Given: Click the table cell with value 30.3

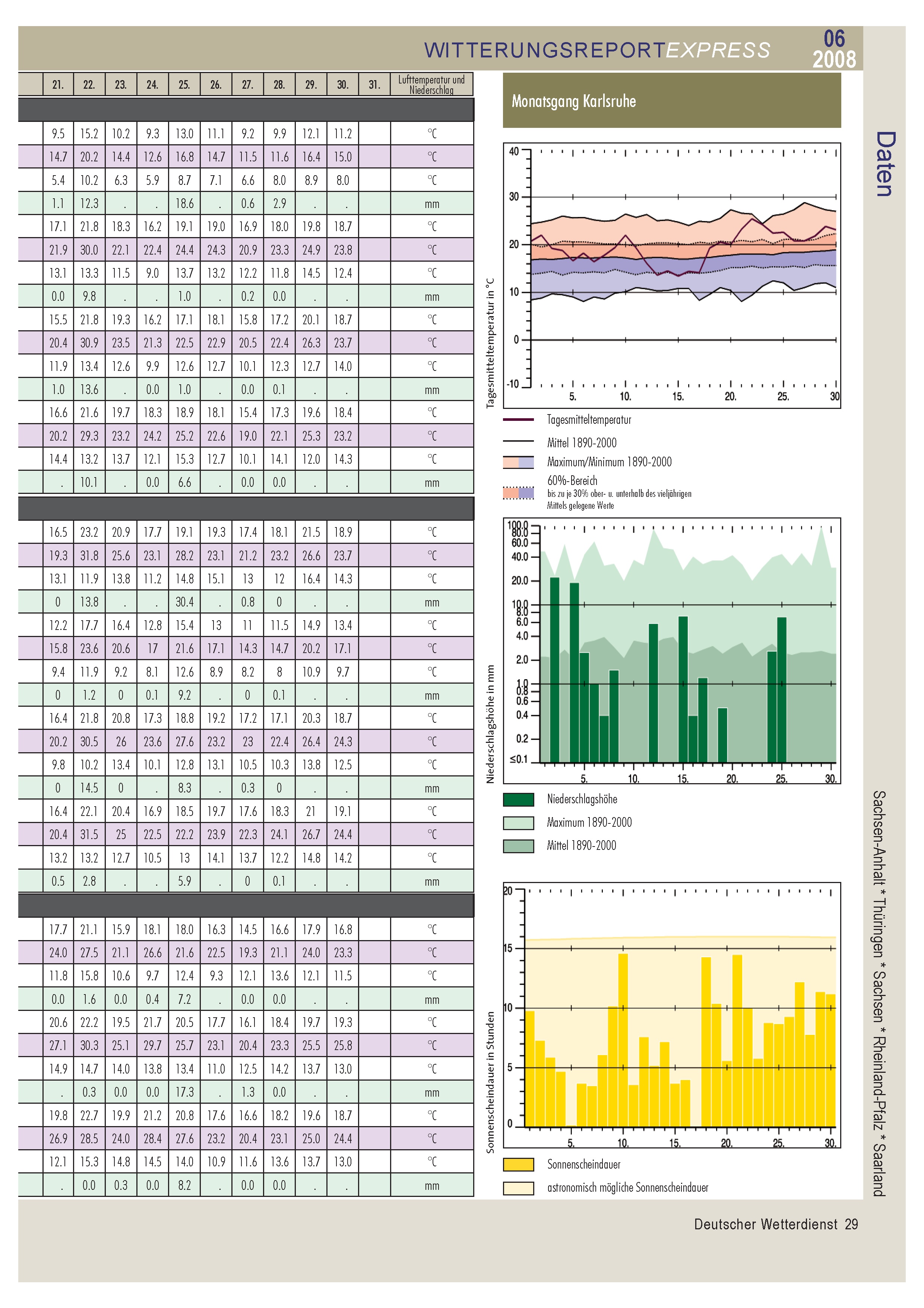Looking at the screenshot, I should (x=89, y=1045).
